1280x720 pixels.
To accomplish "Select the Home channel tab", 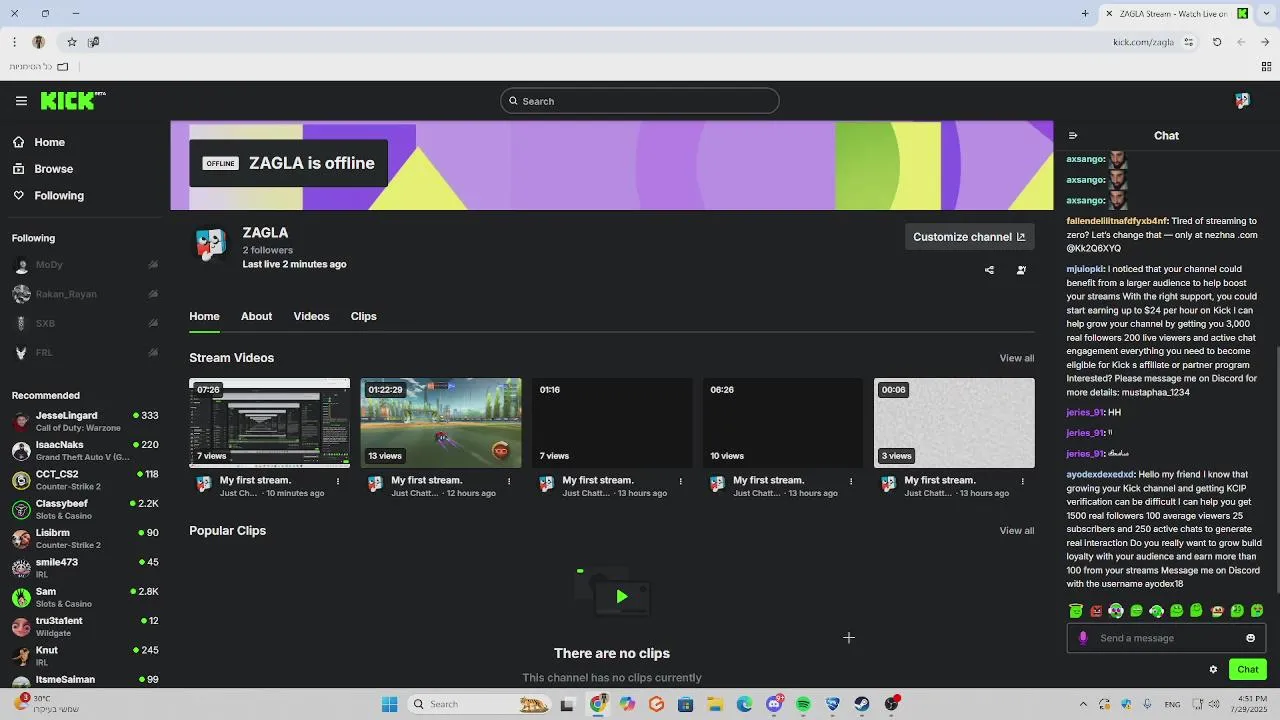I will (x=204, y=316).
